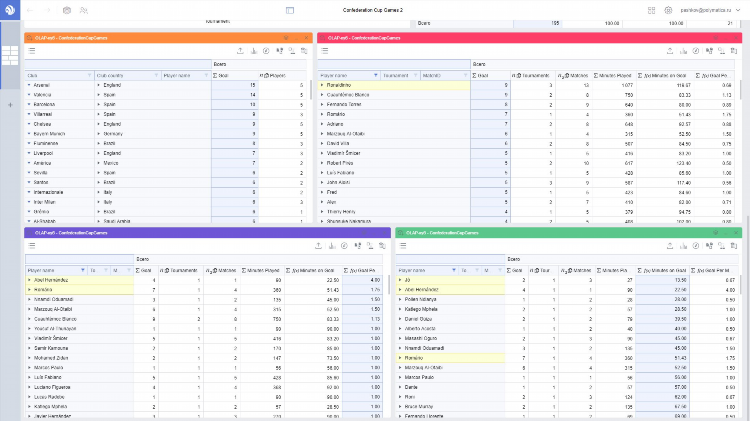The width and height of the screenshot is (750, 421).
Task: Filter the Club column in orange panel
Action: 89,76
